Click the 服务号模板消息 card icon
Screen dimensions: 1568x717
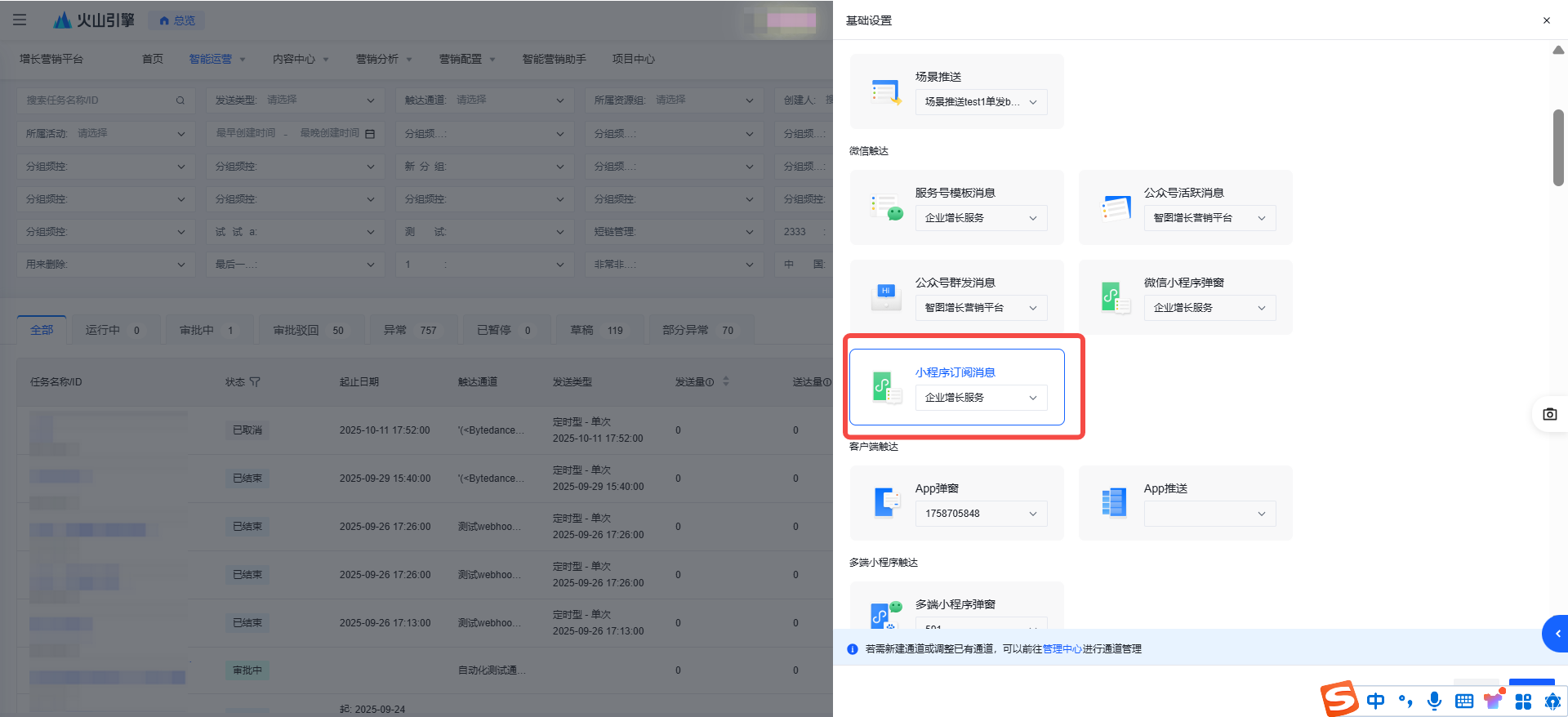tap(886, 207)
